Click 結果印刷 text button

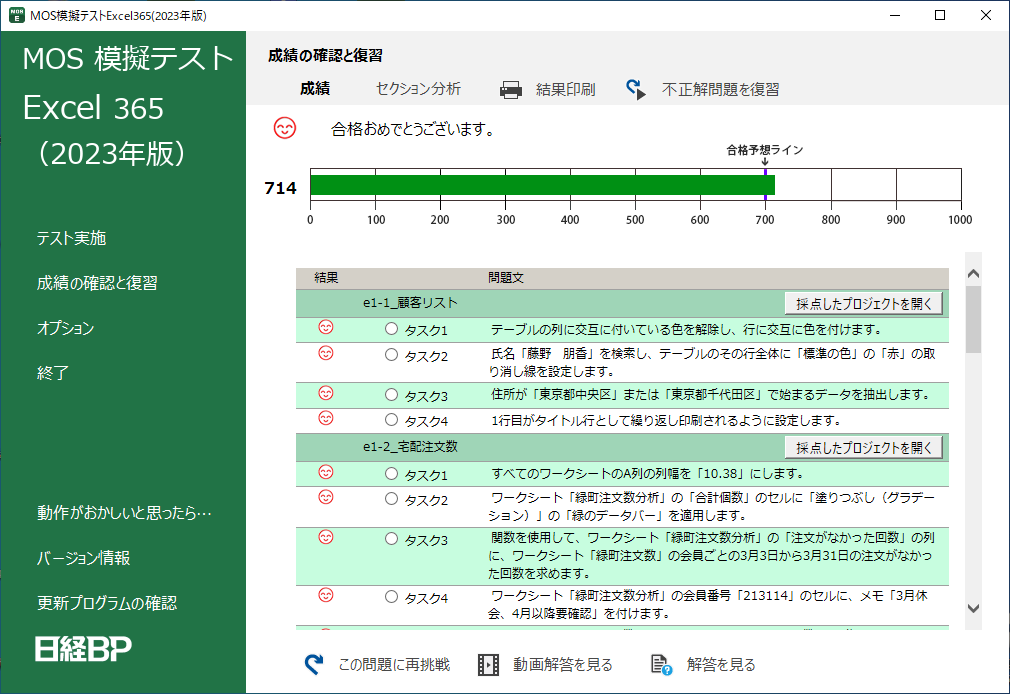(566, 90)
